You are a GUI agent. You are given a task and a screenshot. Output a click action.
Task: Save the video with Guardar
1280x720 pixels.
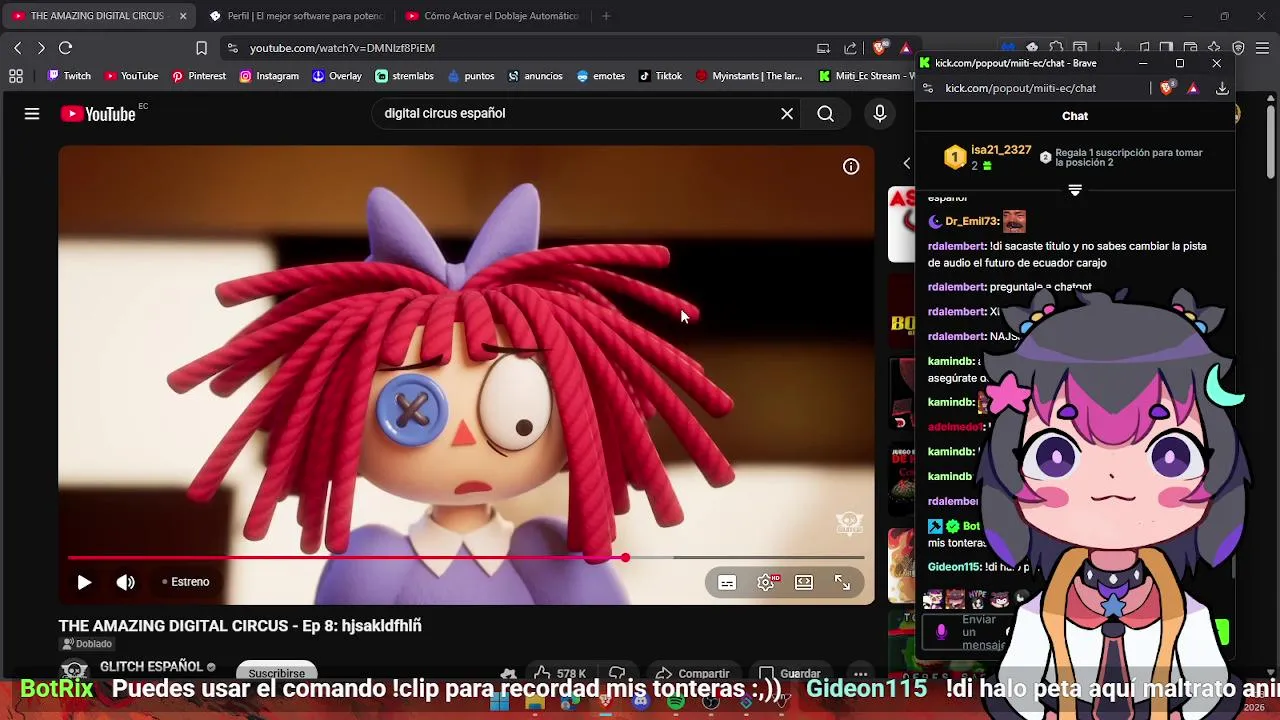(x=789, y=673)
